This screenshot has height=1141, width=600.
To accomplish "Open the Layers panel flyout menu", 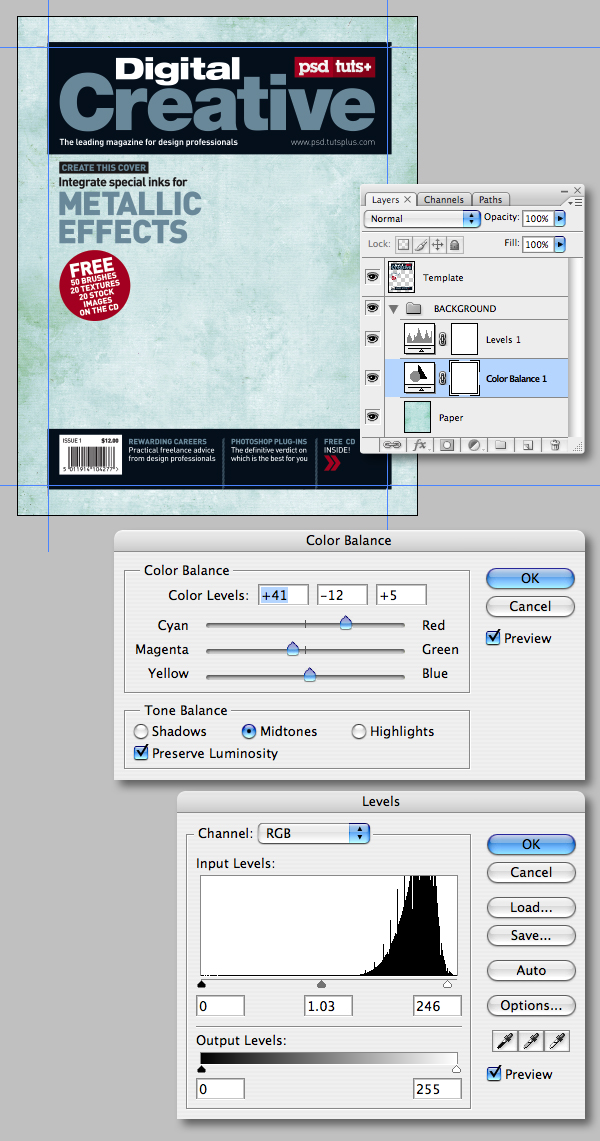I will [x=575, y=202].
